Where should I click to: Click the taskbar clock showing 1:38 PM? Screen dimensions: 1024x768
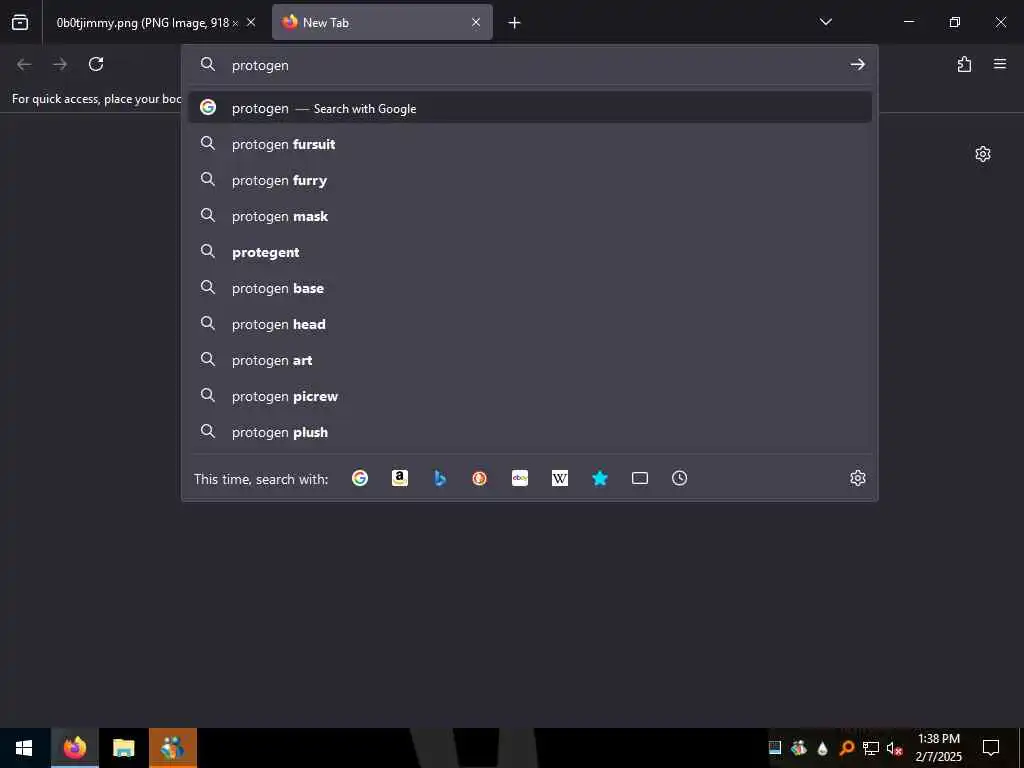coord(938,748)
